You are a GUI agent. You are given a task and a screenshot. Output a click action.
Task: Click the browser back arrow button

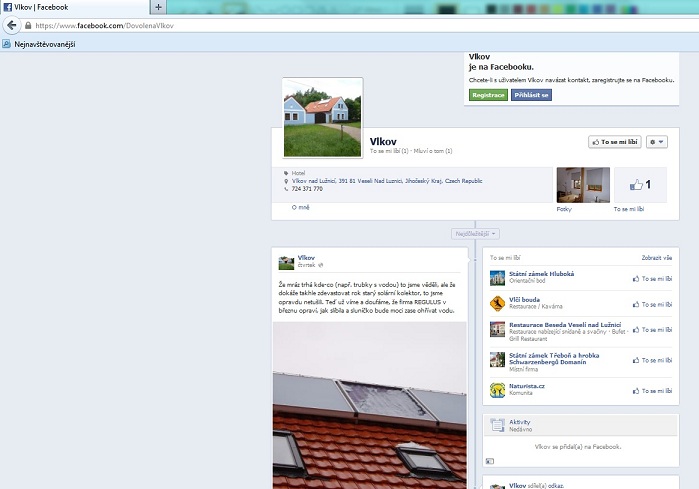click(12, 25)
